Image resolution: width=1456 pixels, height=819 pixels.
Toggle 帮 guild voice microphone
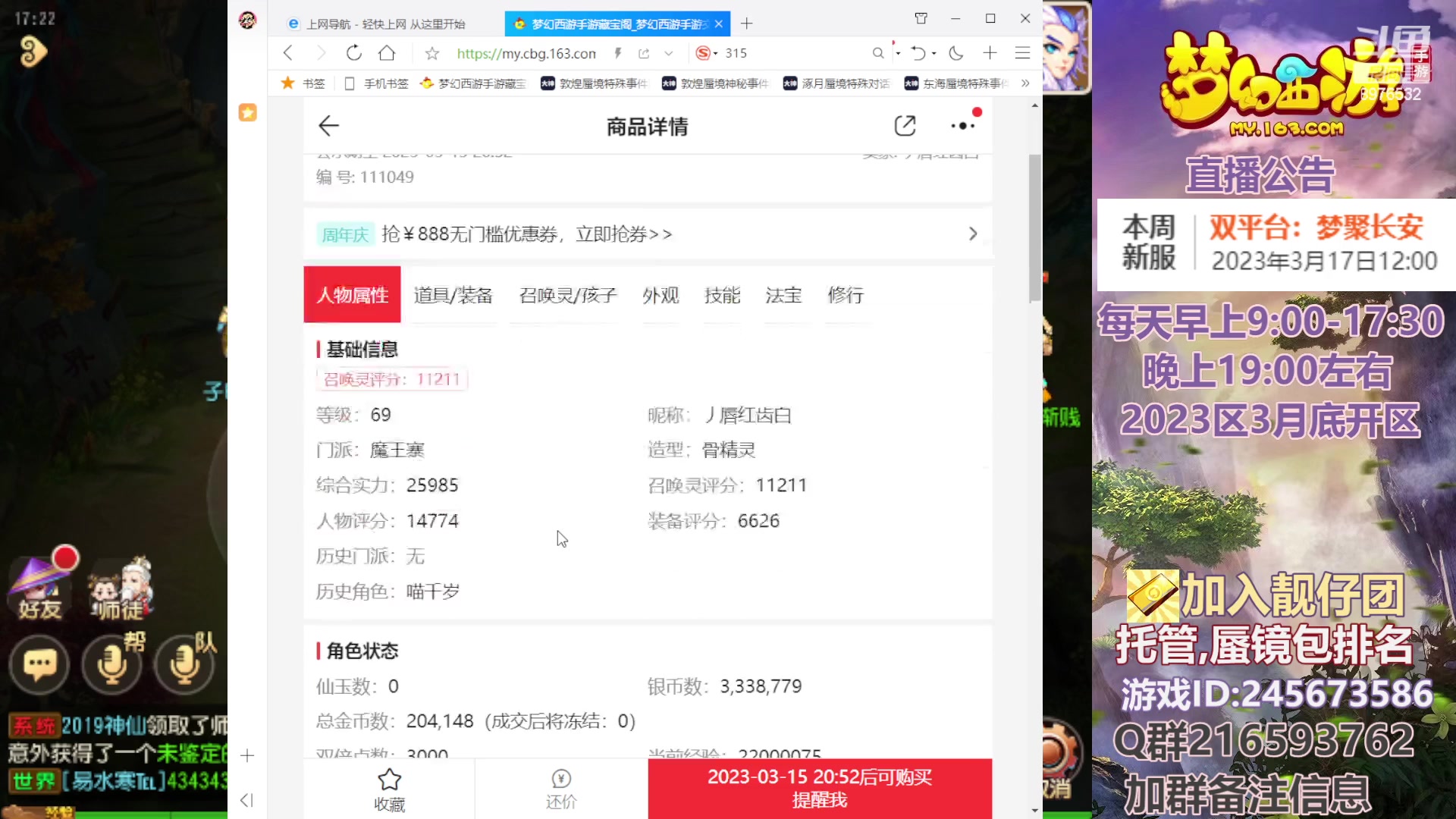tap(114, 664)
